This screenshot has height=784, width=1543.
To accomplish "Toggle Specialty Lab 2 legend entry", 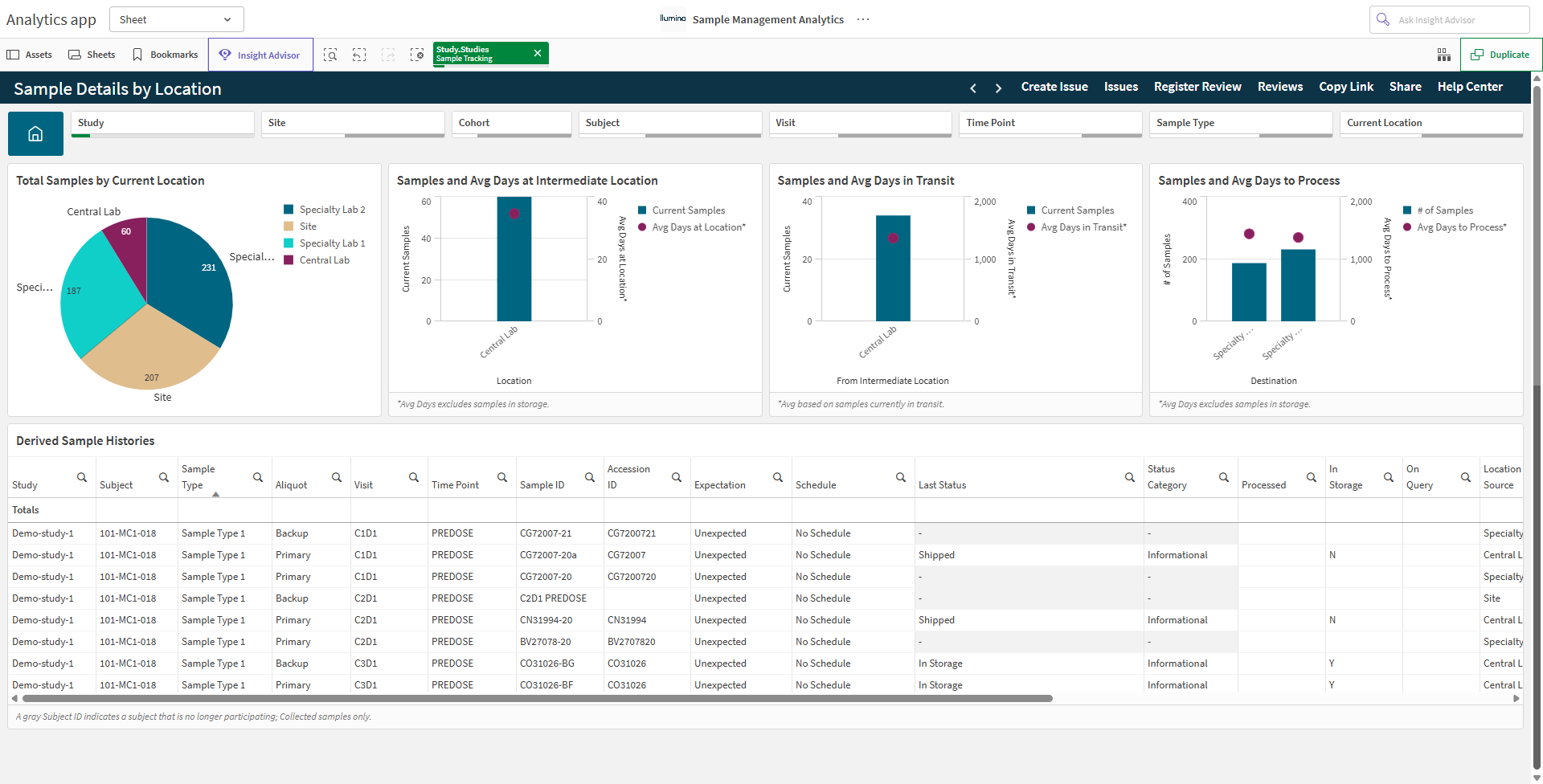I will [x=325, y=210].
